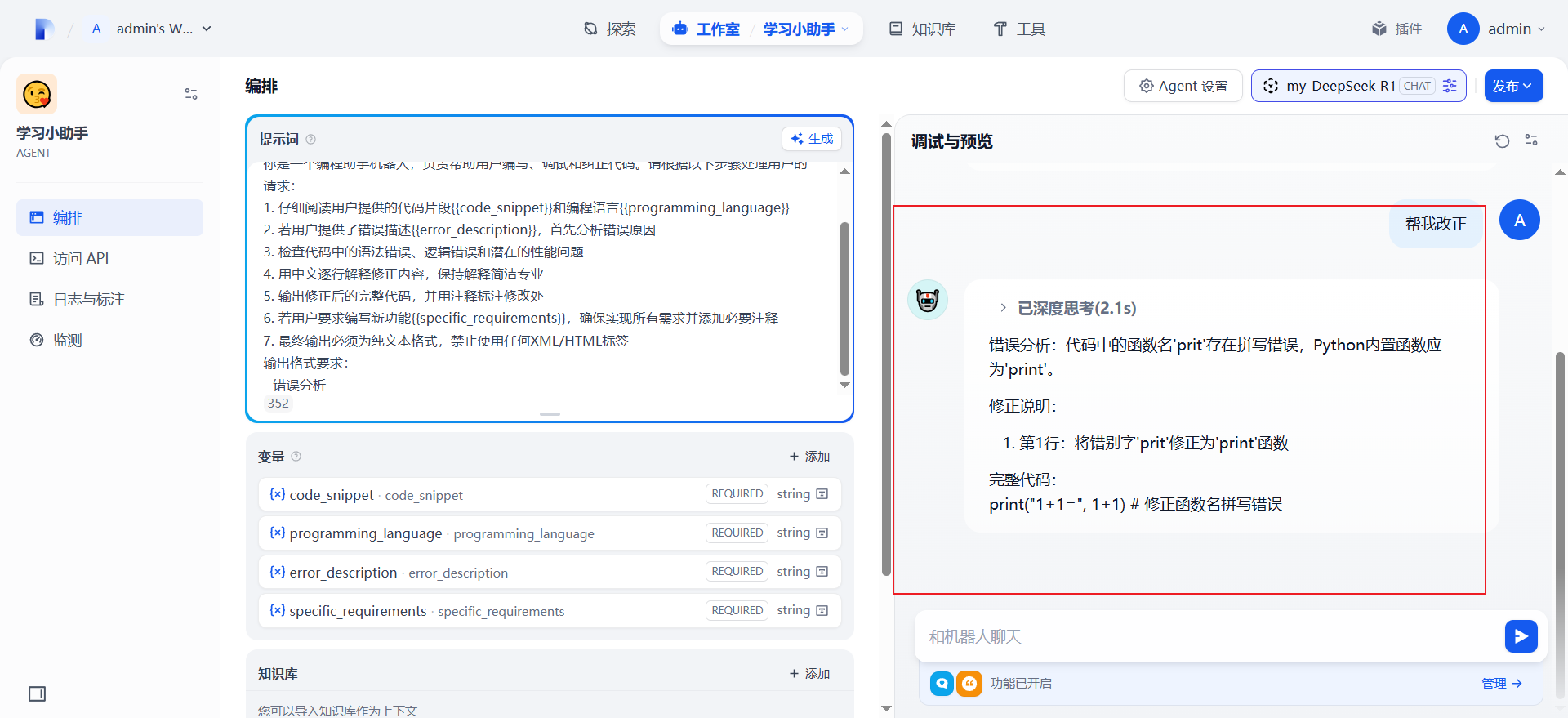Add a knowledge base with 添加
Screen dimensions: 1568x718
point(809,674)
